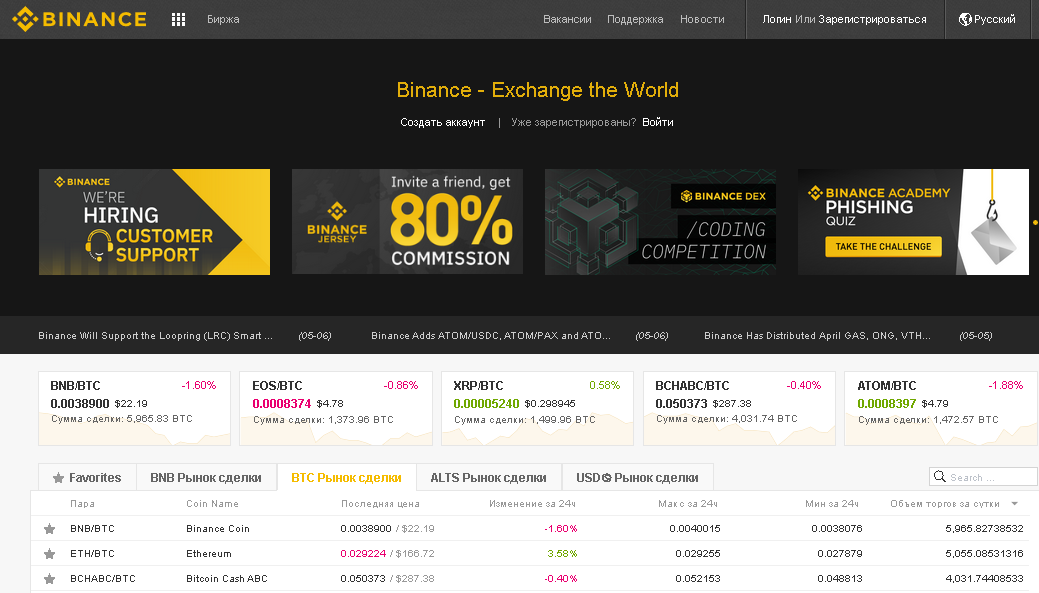The width and height of the screenshot is (1039, 593).
Task: Click Bitcoin Cash ABC name cell
Action: pyautogui.click(x=227, y=579)
